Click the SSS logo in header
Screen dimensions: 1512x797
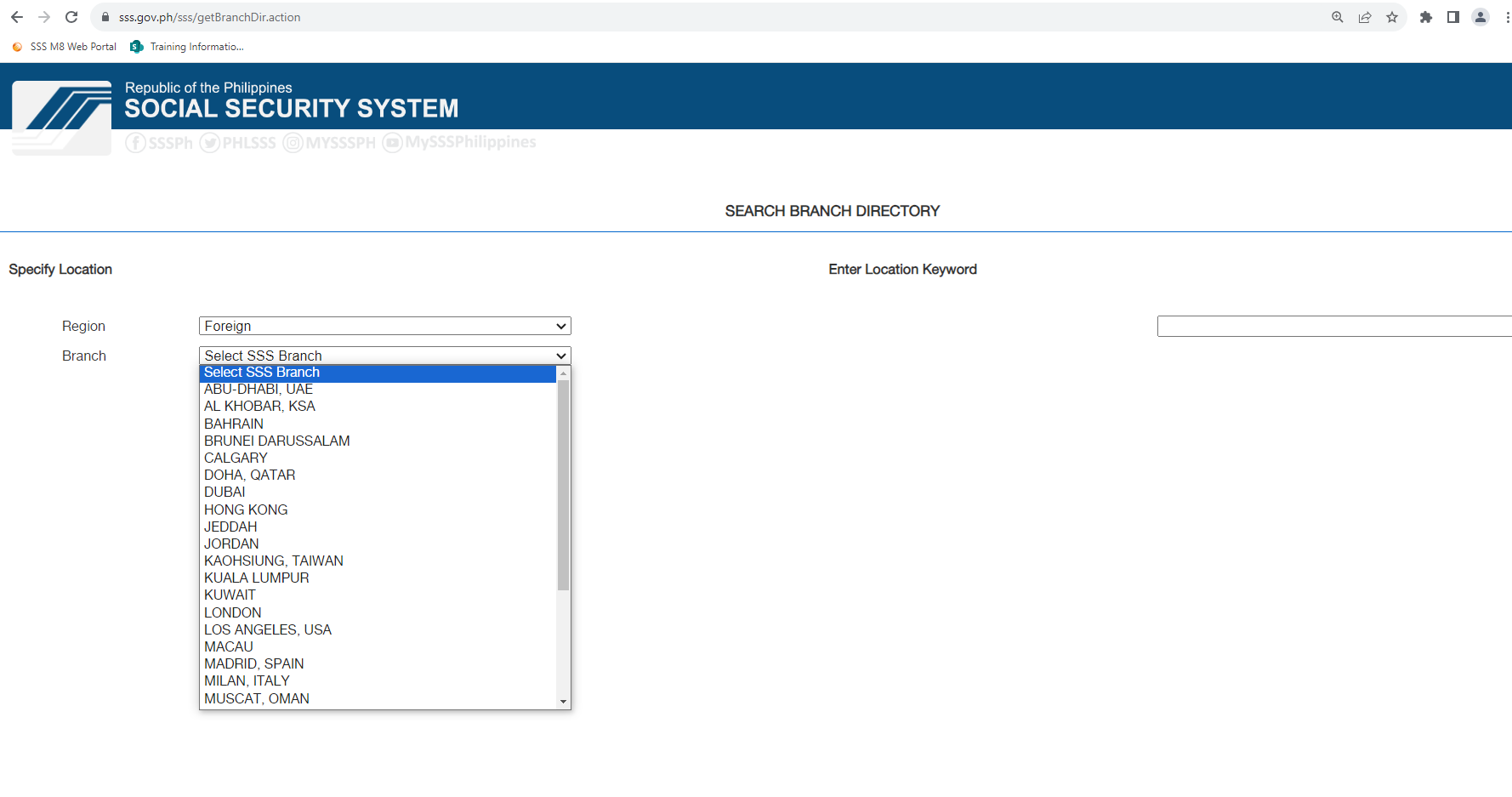(62, 117)
